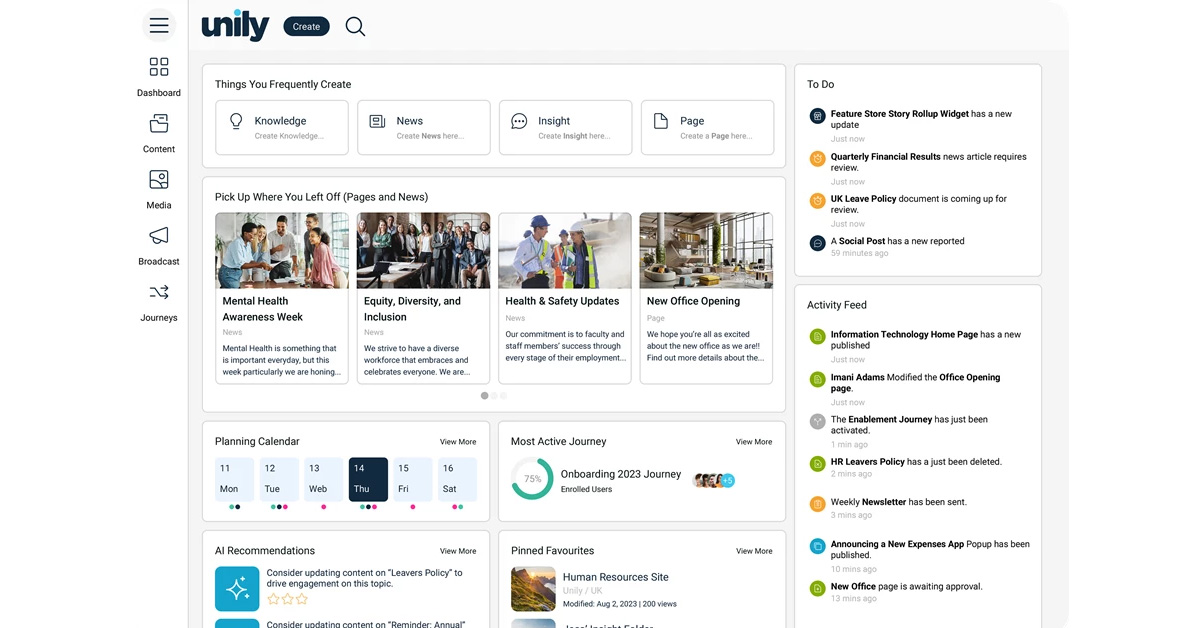1200x628 pixels.
Task: Click View More on Planning Calendar
Action: [458, 442]
